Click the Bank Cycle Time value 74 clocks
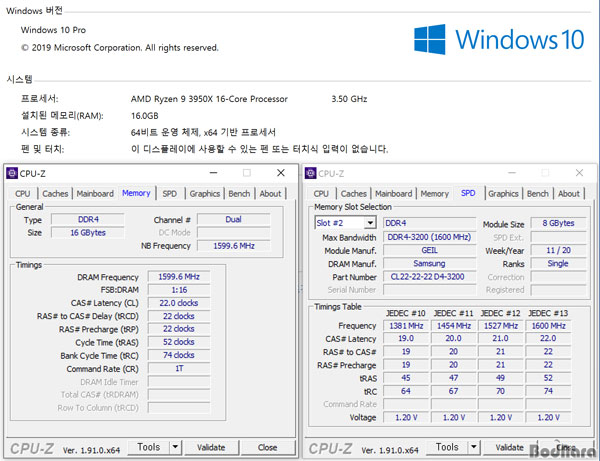 point(179,355)
